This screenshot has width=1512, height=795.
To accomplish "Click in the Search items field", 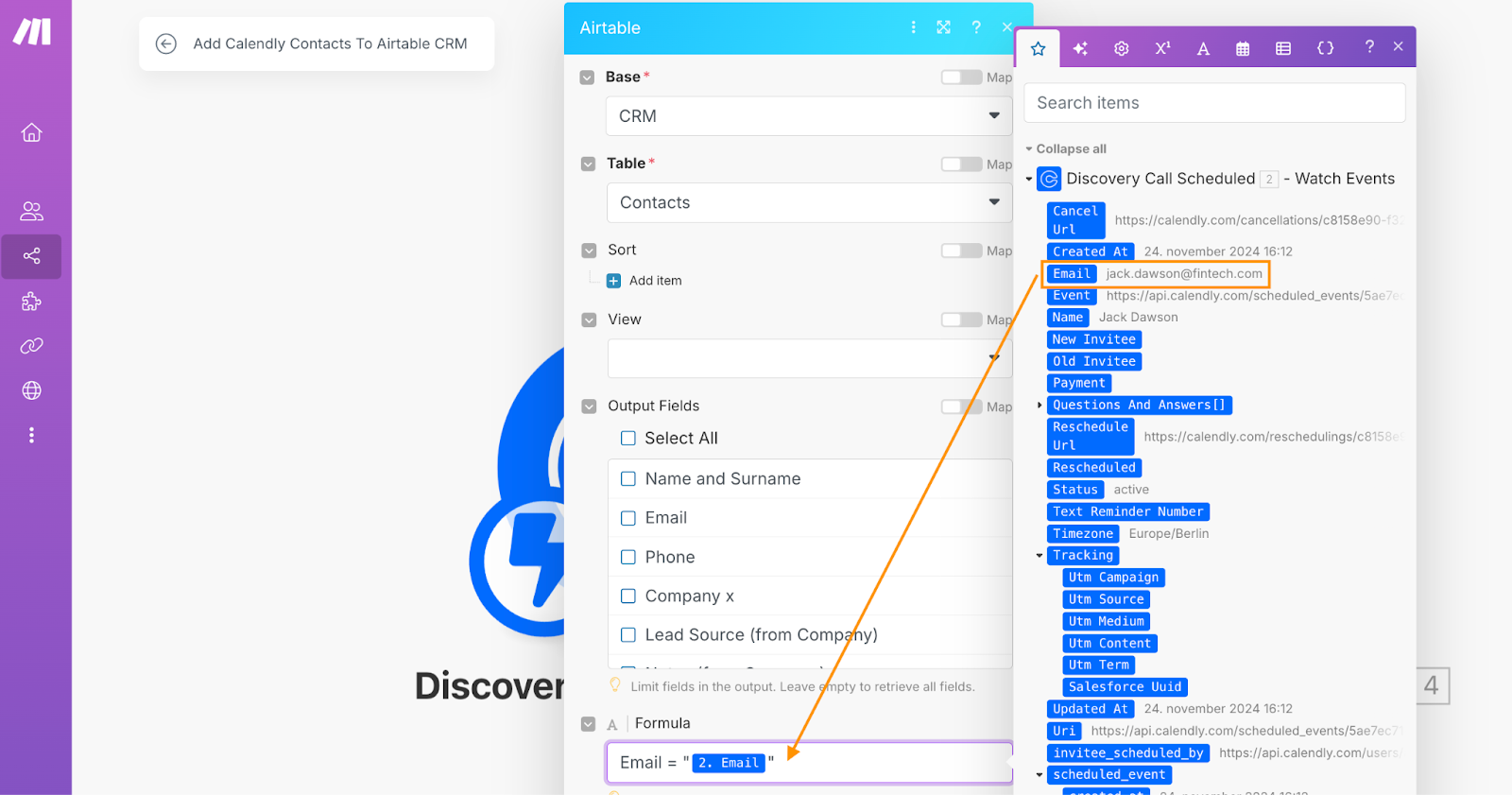I will click(x=1214, y=103).
